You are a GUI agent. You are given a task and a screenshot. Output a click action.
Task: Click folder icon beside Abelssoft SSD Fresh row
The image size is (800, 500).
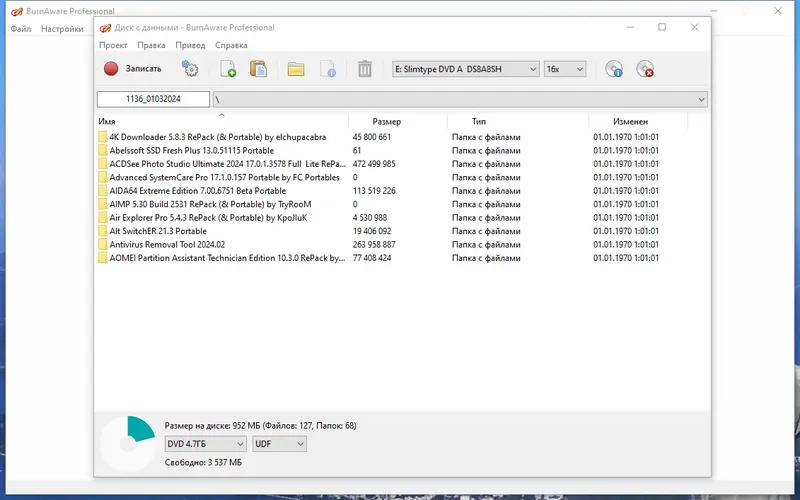[x=103, y=151]
